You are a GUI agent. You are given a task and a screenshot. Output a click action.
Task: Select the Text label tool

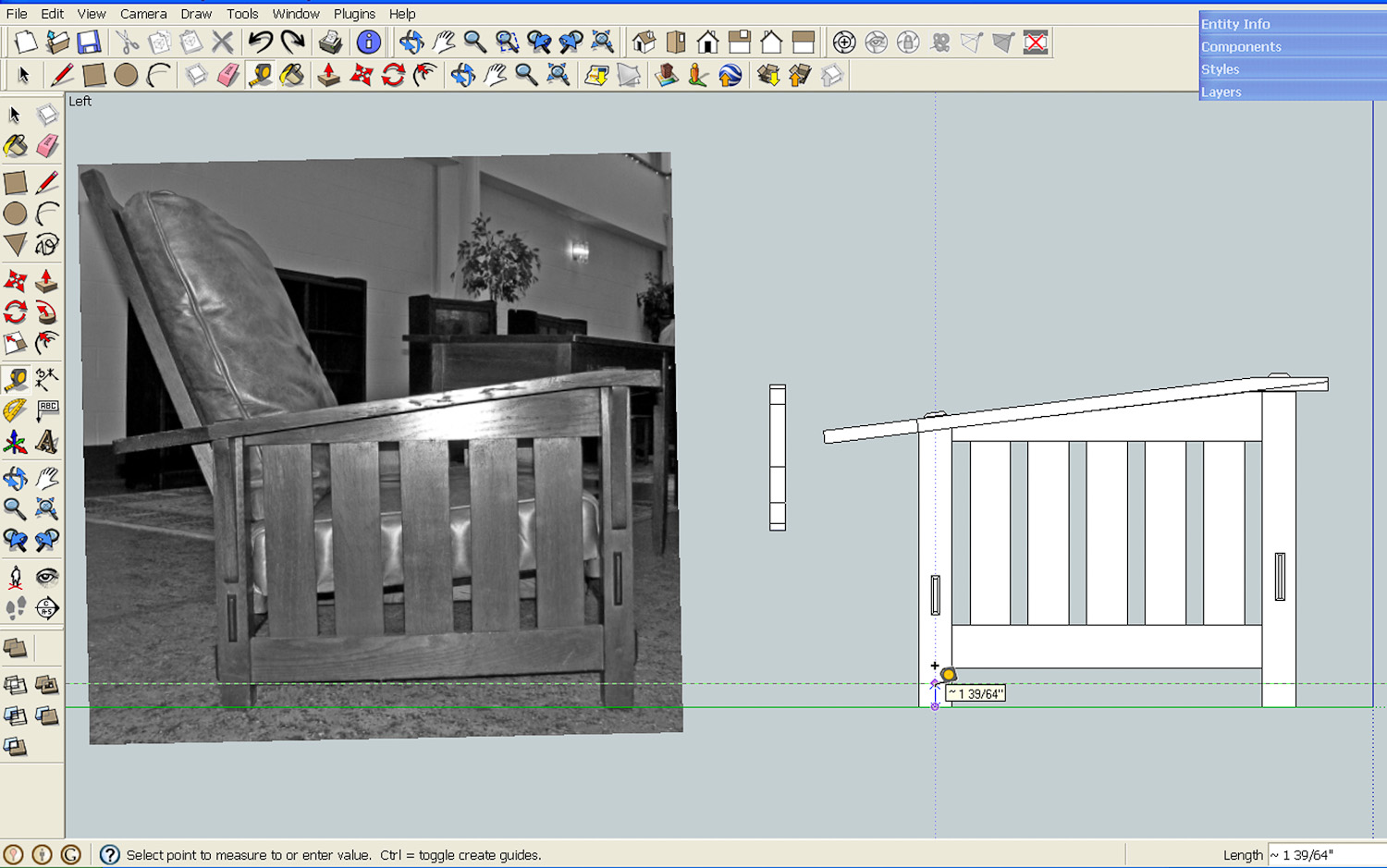point(47,410)
